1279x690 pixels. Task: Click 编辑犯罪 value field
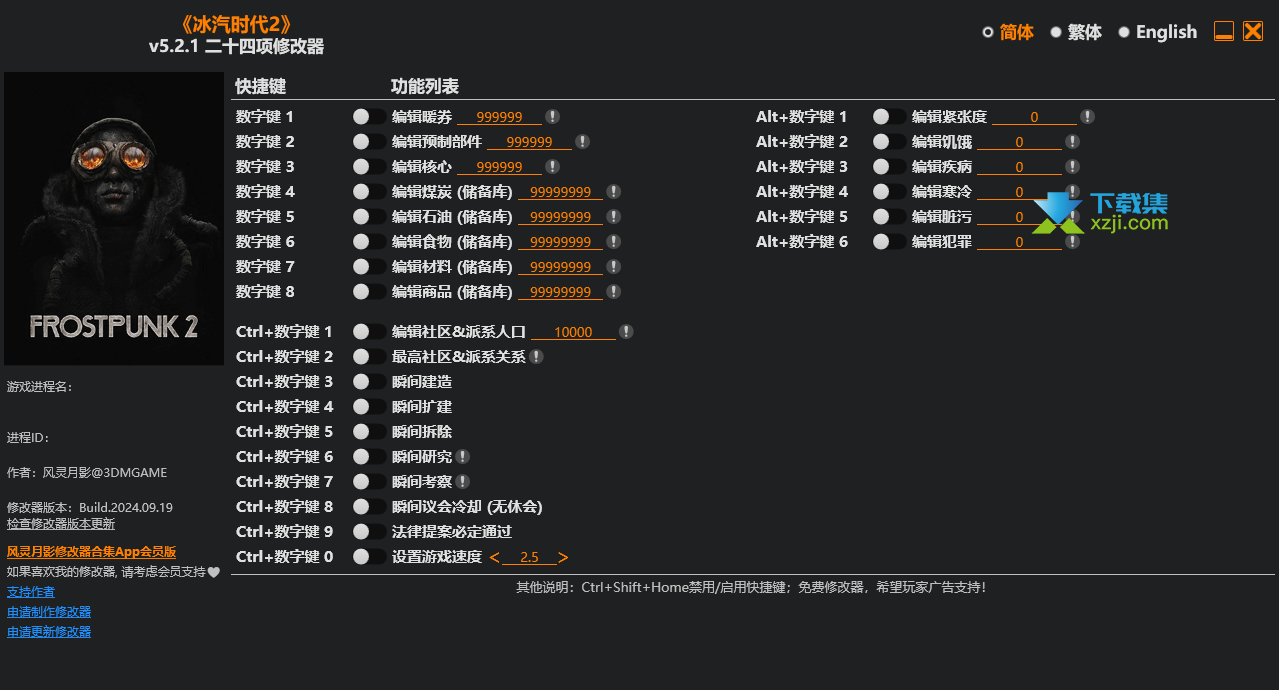click(x=1019, y=242)
